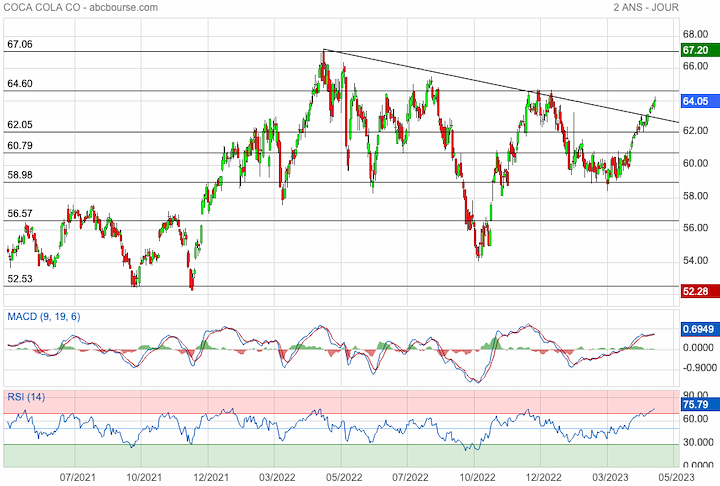The image size is (720, 486).
Task: Click the 05/2022 date label
Action: coord(344,477)
